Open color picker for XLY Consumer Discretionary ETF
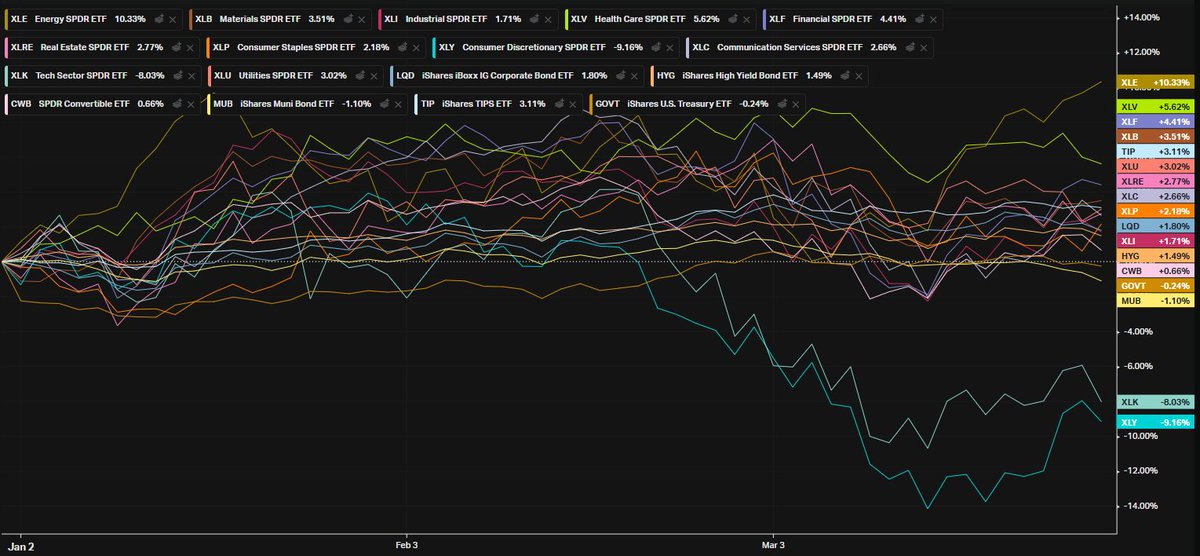 click(x=656, y=47)
